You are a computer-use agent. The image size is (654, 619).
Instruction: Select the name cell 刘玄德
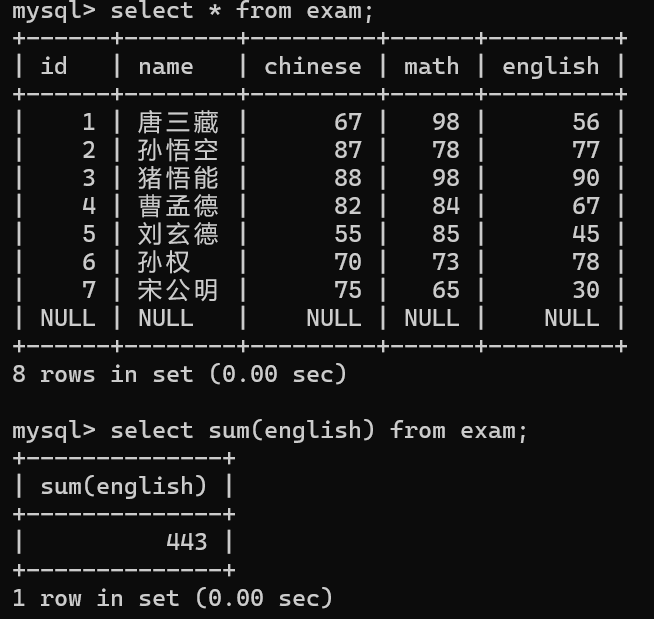(x=178, y=234)
